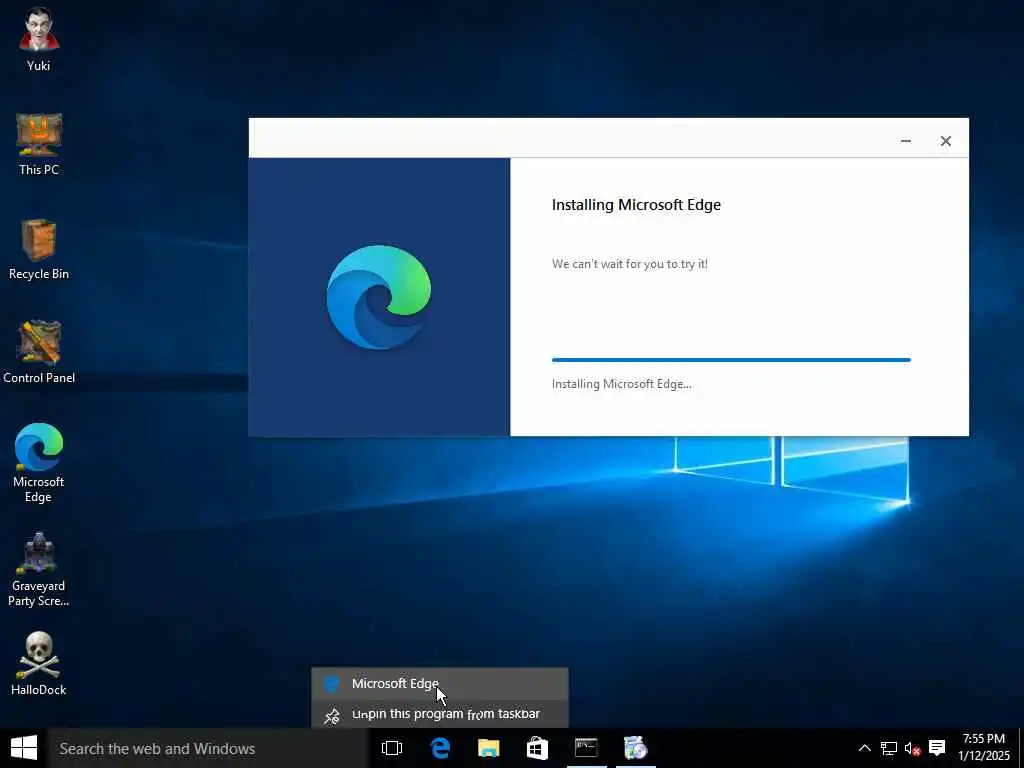Image resolution: width=1024 pixels, height=768 pixels.
Task: Click the Show desktop sliver at taskbar end
Action: click(1021, 748)
